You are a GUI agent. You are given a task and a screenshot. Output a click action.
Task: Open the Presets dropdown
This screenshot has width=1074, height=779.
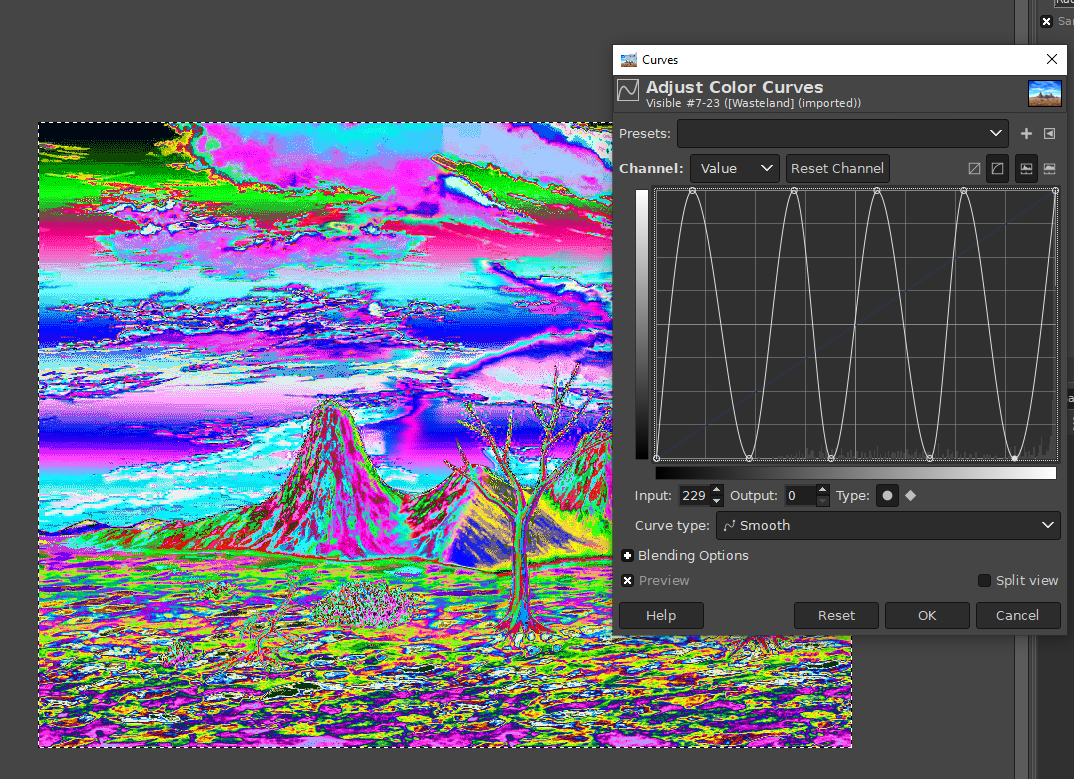(842, 134)
